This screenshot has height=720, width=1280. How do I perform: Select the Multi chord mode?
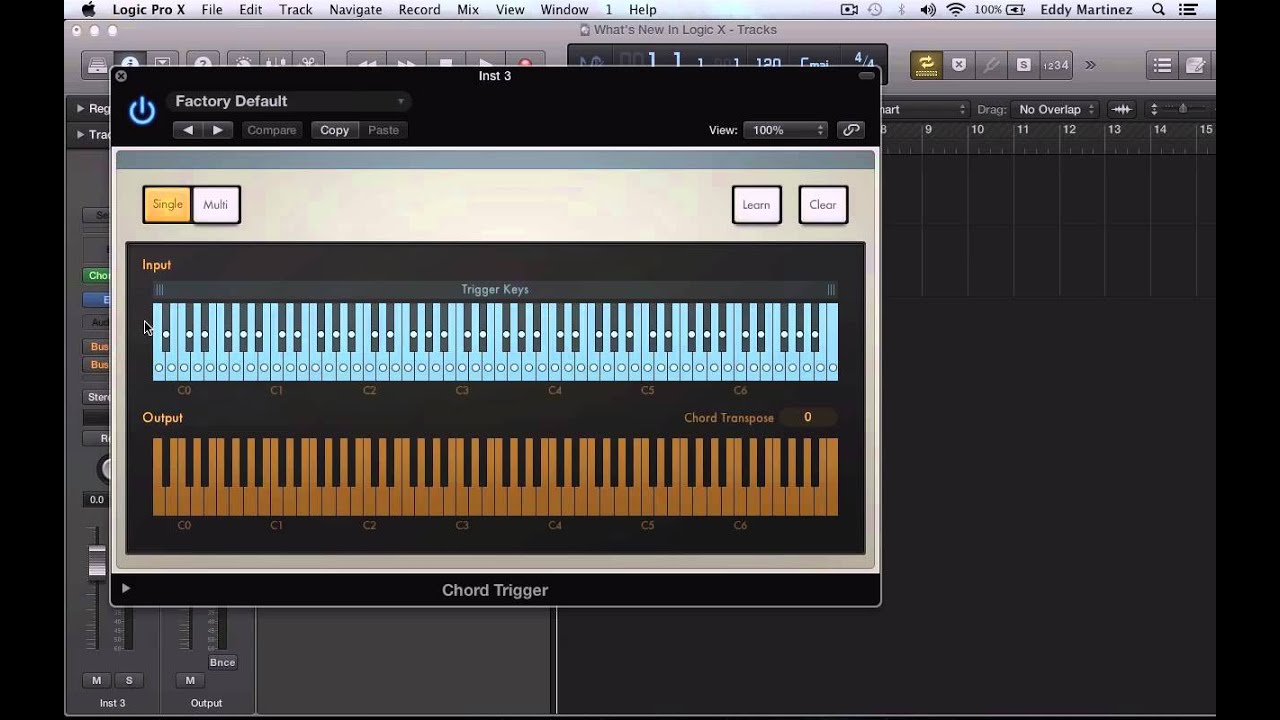[216, 204]
